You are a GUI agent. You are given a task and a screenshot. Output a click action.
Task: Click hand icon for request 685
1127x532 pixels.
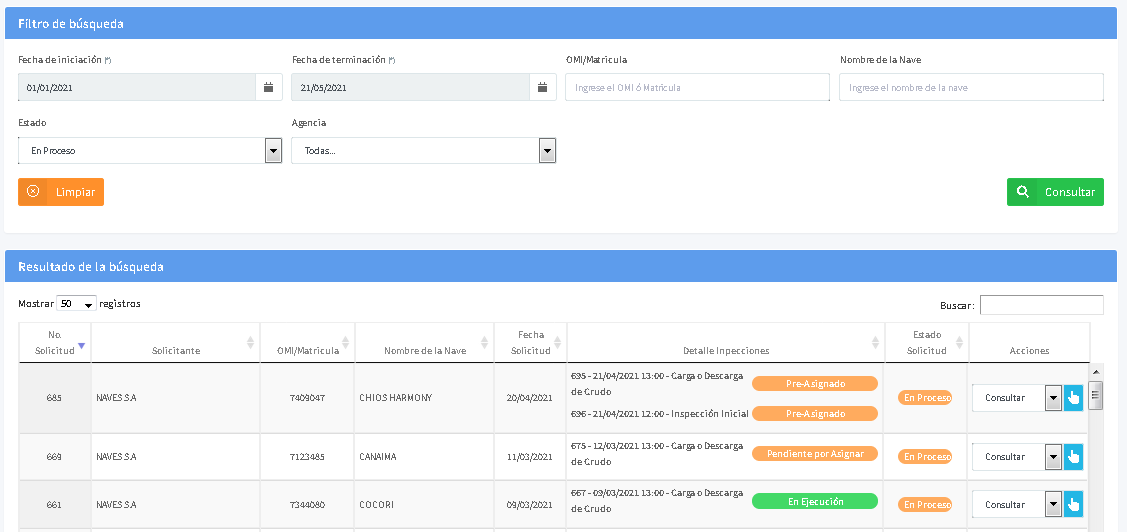pyautogui.click(x=1073, y=398)
